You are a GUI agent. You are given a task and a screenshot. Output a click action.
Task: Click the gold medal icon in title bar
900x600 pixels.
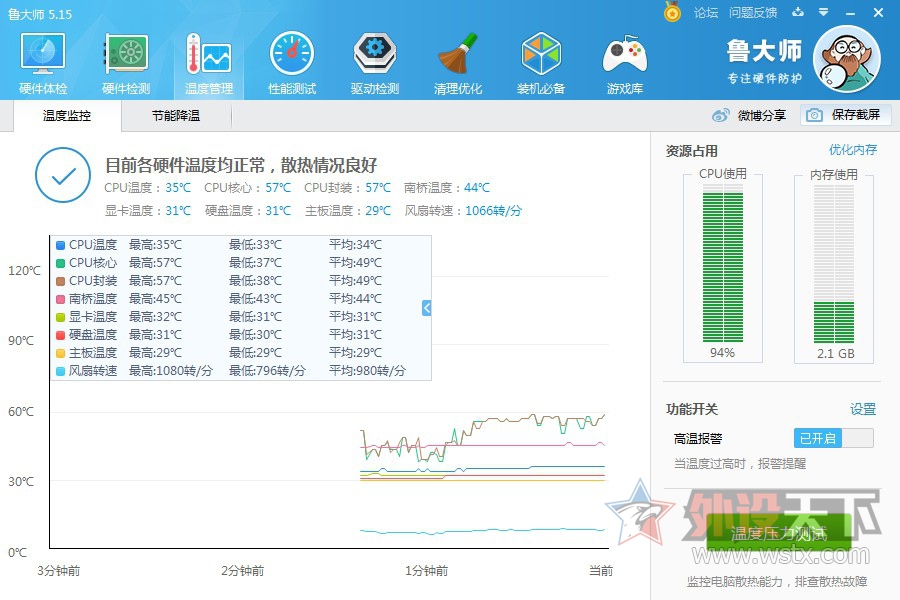(672, 11)
